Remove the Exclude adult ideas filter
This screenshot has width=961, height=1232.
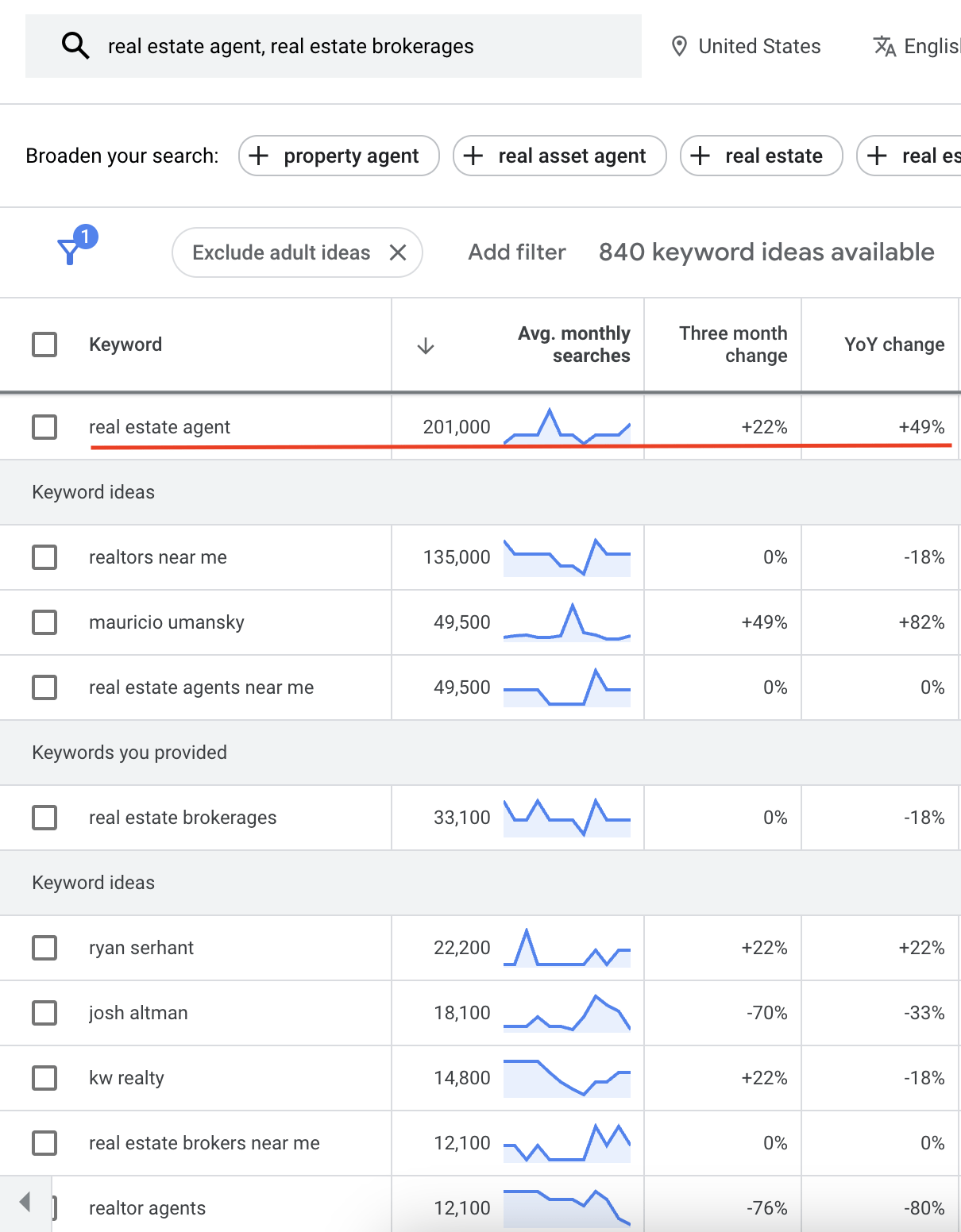(399, 252)
